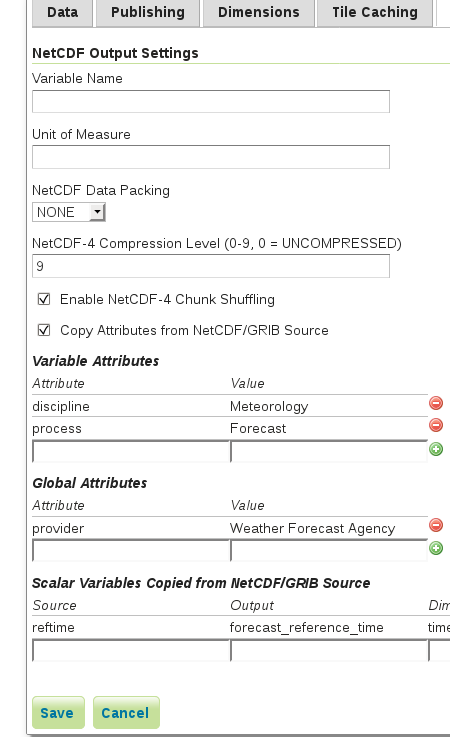Image resolution: width=450 pixels, height=737 pixels.
Task: Add new global attribute with green plus
Action: (x=436, y=548)
